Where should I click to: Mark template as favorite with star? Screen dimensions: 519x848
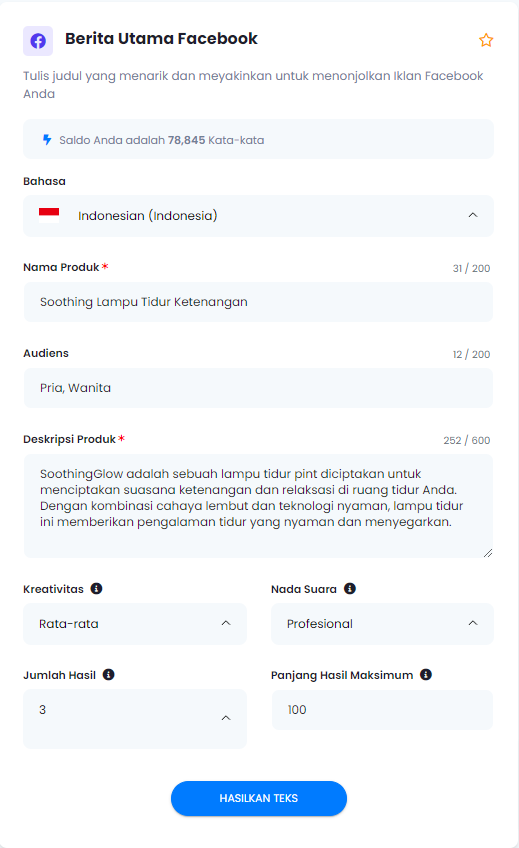[x=485, y=40]
